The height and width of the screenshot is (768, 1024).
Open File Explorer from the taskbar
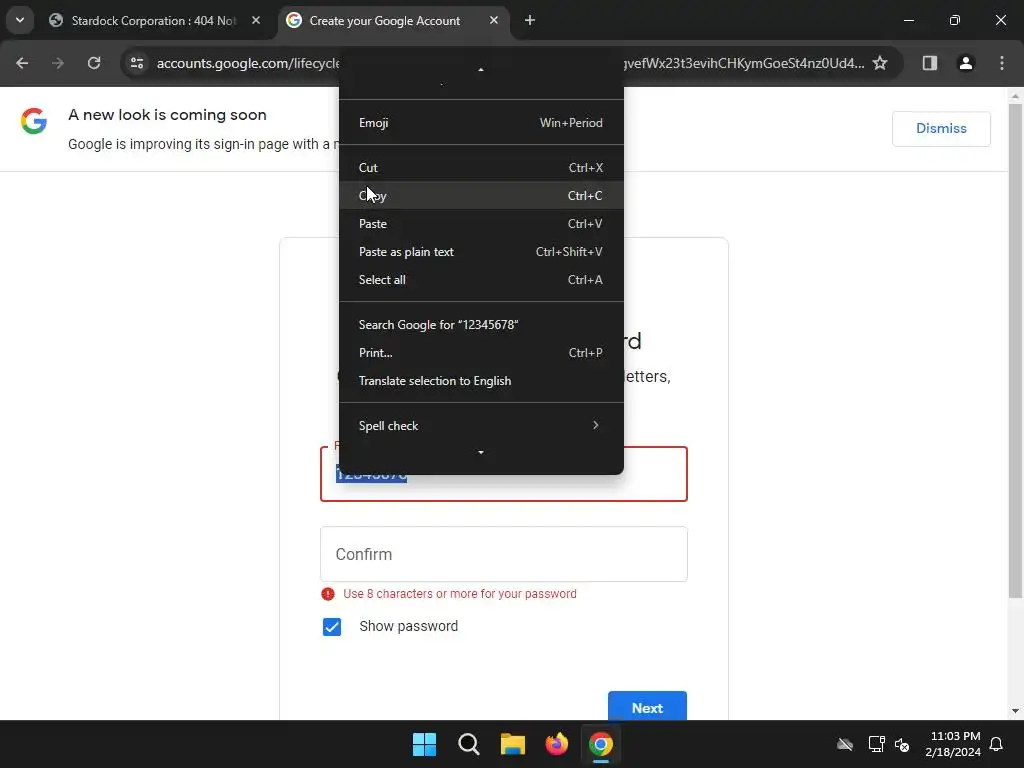click(x=513, y=744)
